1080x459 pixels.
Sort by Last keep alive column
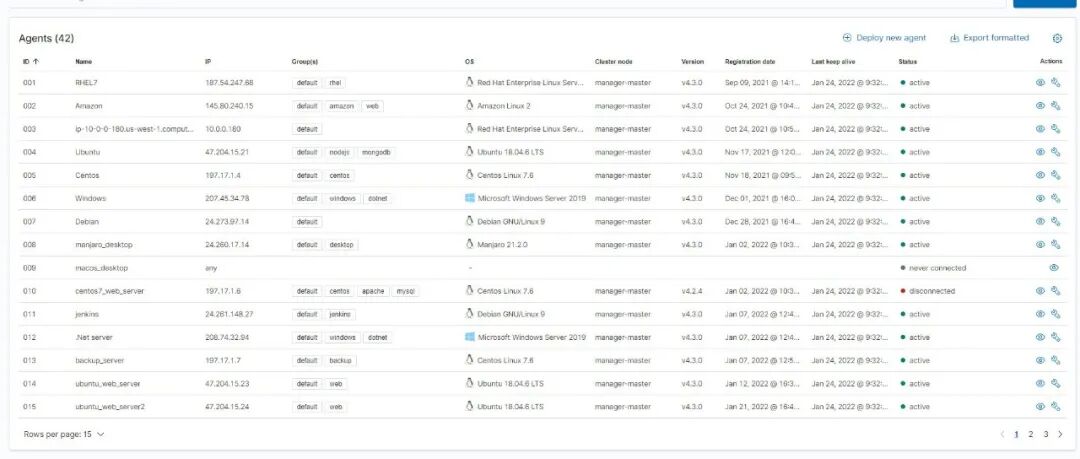833,61
